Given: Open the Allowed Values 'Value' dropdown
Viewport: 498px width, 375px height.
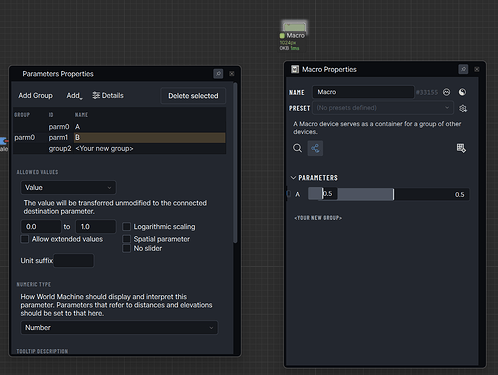Looking at the screenshot, I should 68,187.
